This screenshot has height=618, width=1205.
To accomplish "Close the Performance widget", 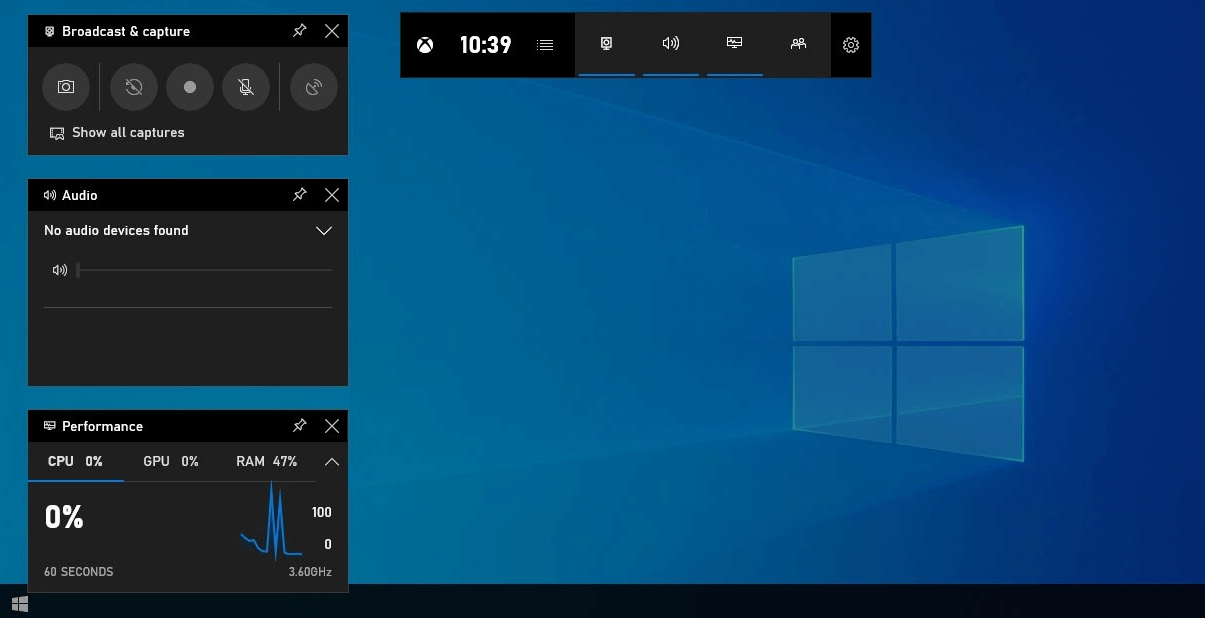I will click(332, 426).
